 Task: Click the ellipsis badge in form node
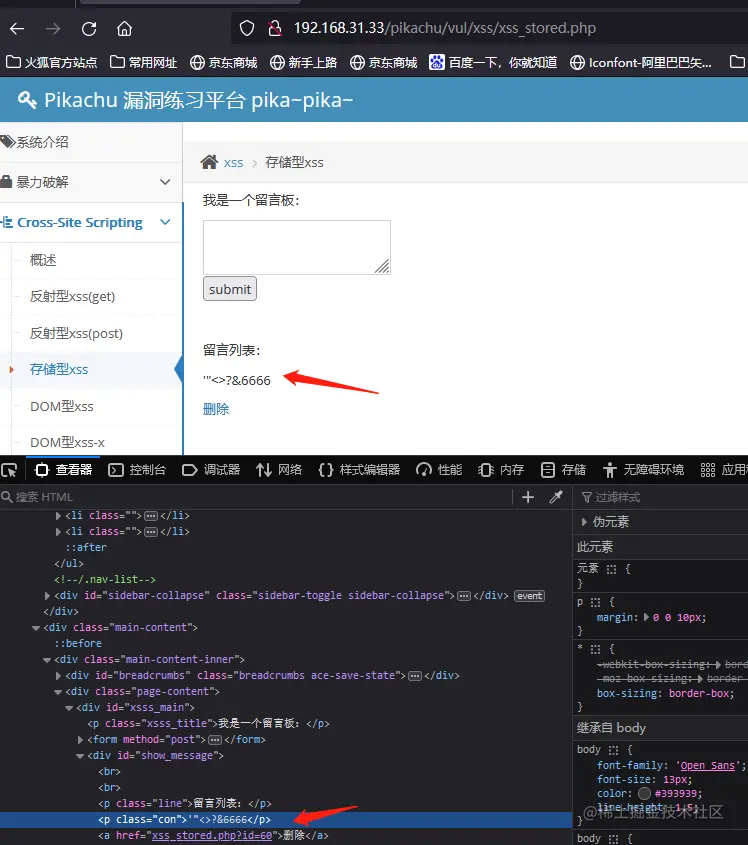[215, 740]
